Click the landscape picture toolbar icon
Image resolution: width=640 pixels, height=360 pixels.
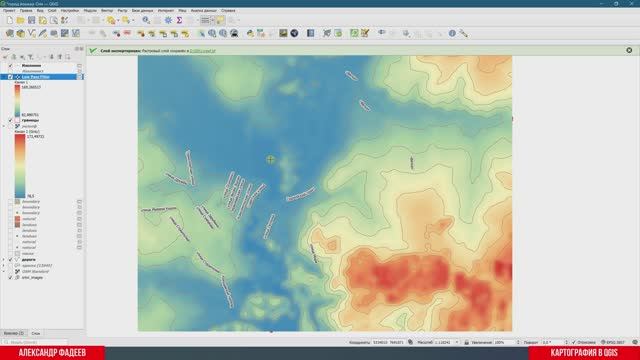click(x=283, y=33)
